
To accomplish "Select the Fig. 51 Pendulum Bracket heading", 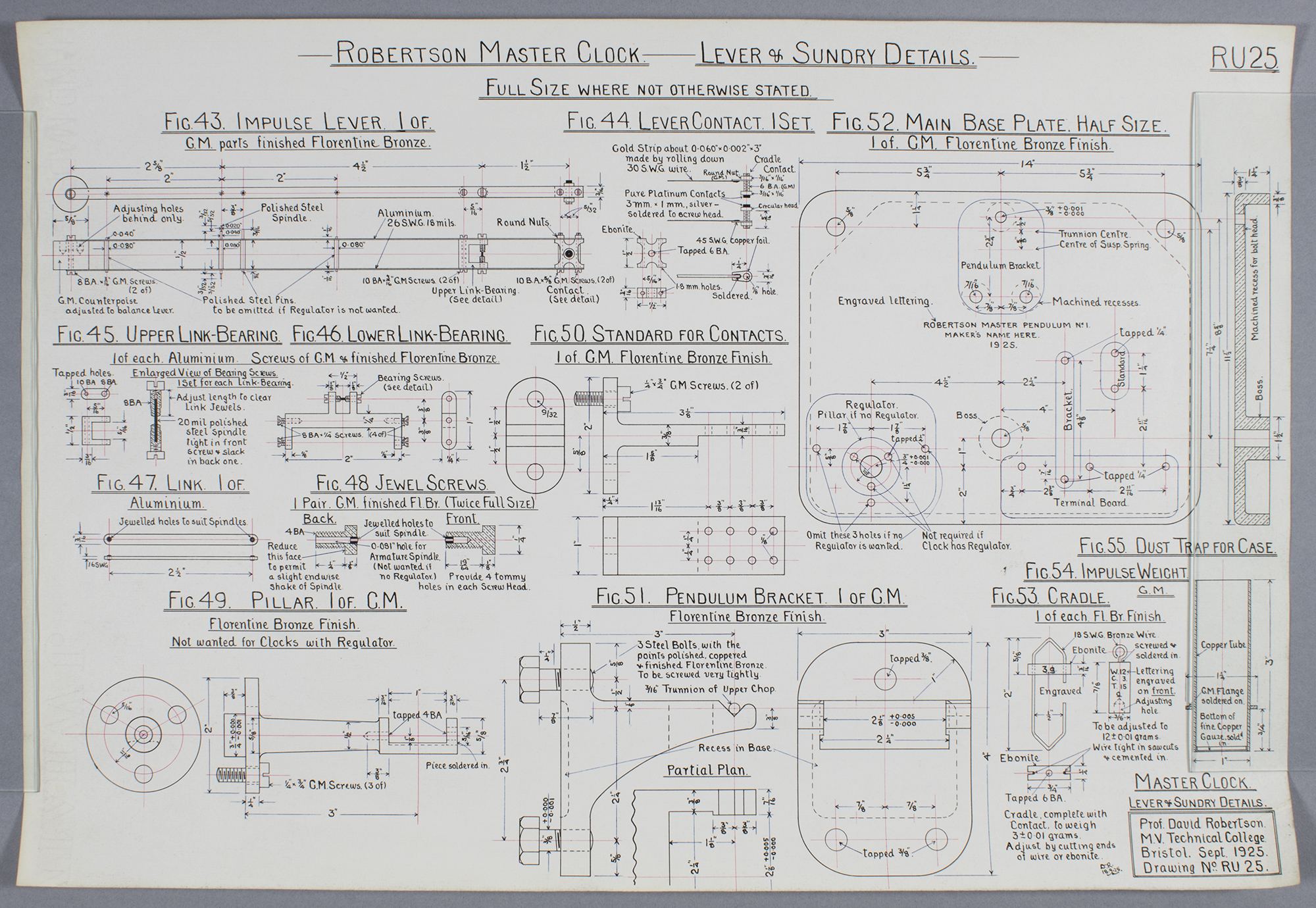I will click(751, 597).
